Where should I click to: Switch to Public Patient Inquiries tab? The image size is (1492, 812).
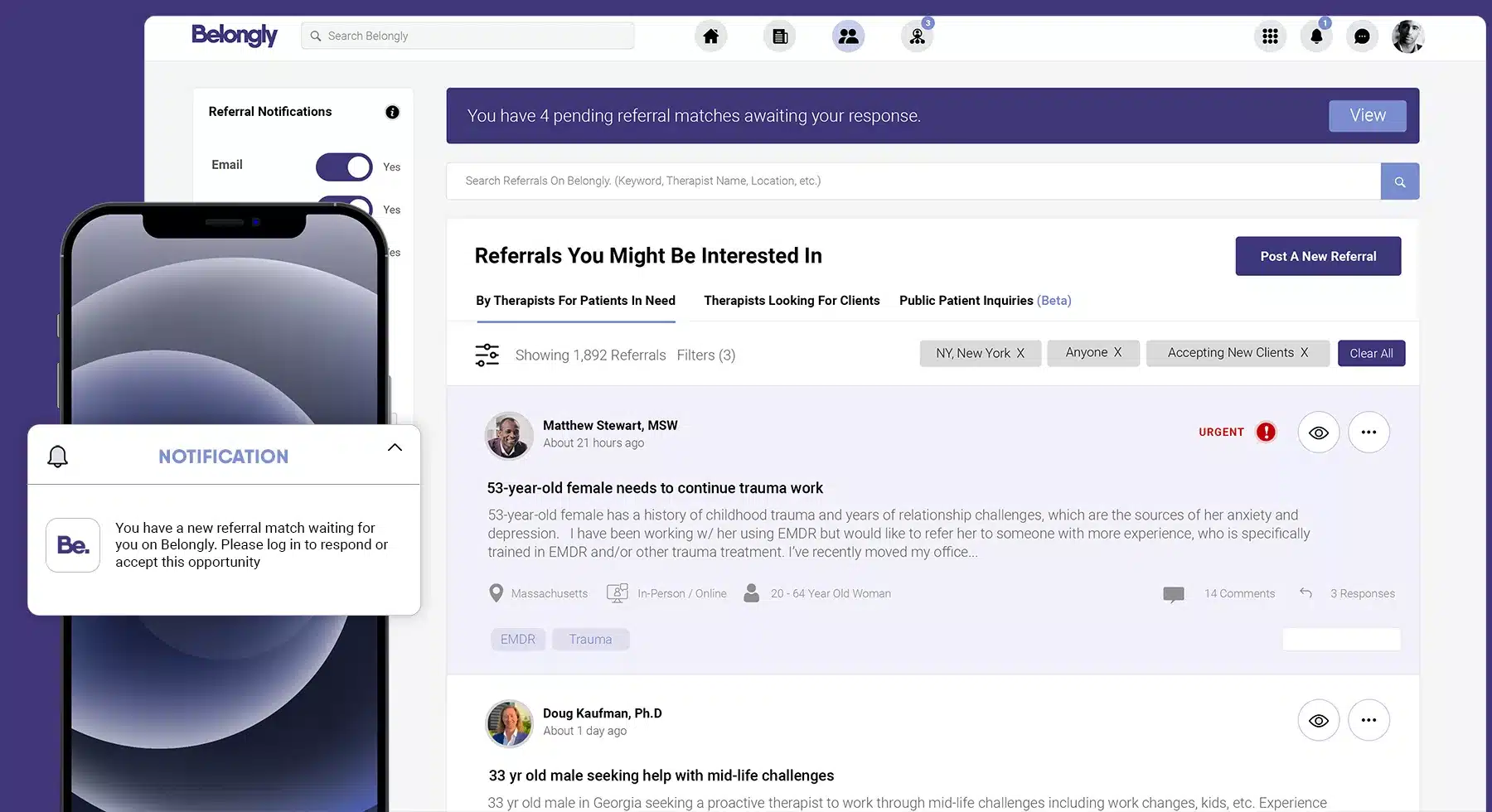point(985,301)
